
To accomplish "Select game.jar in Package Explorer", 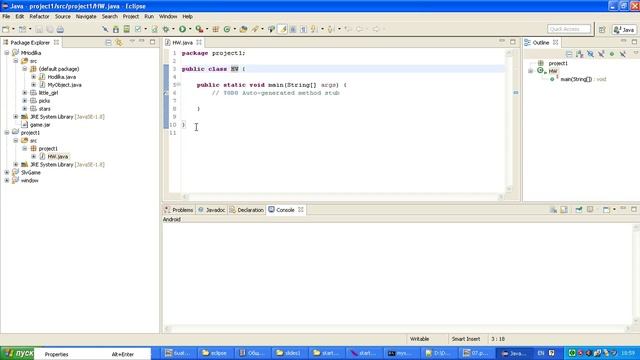I will click(40, 125).
